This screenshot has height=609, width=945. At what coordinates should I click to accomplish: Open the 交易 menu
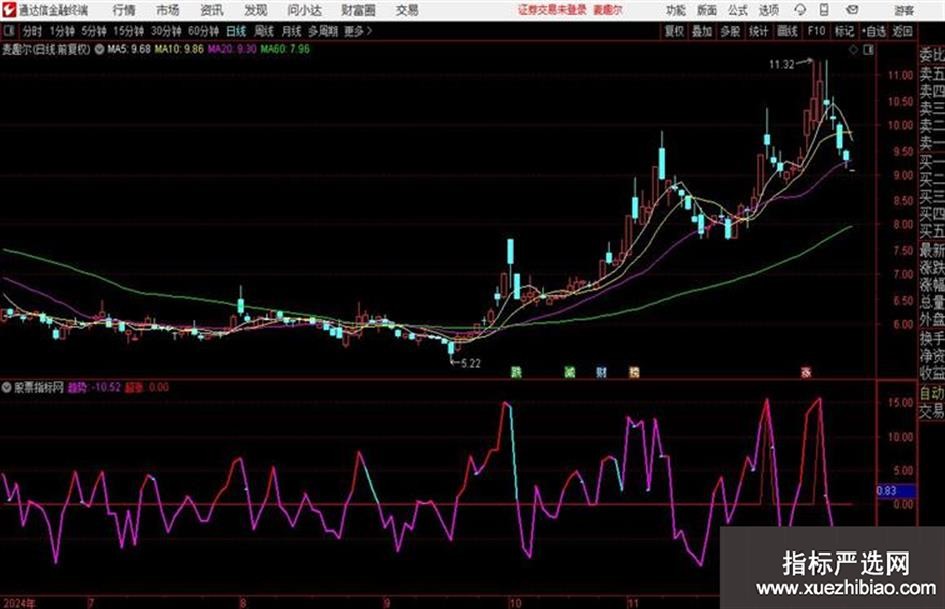point(407,10)
